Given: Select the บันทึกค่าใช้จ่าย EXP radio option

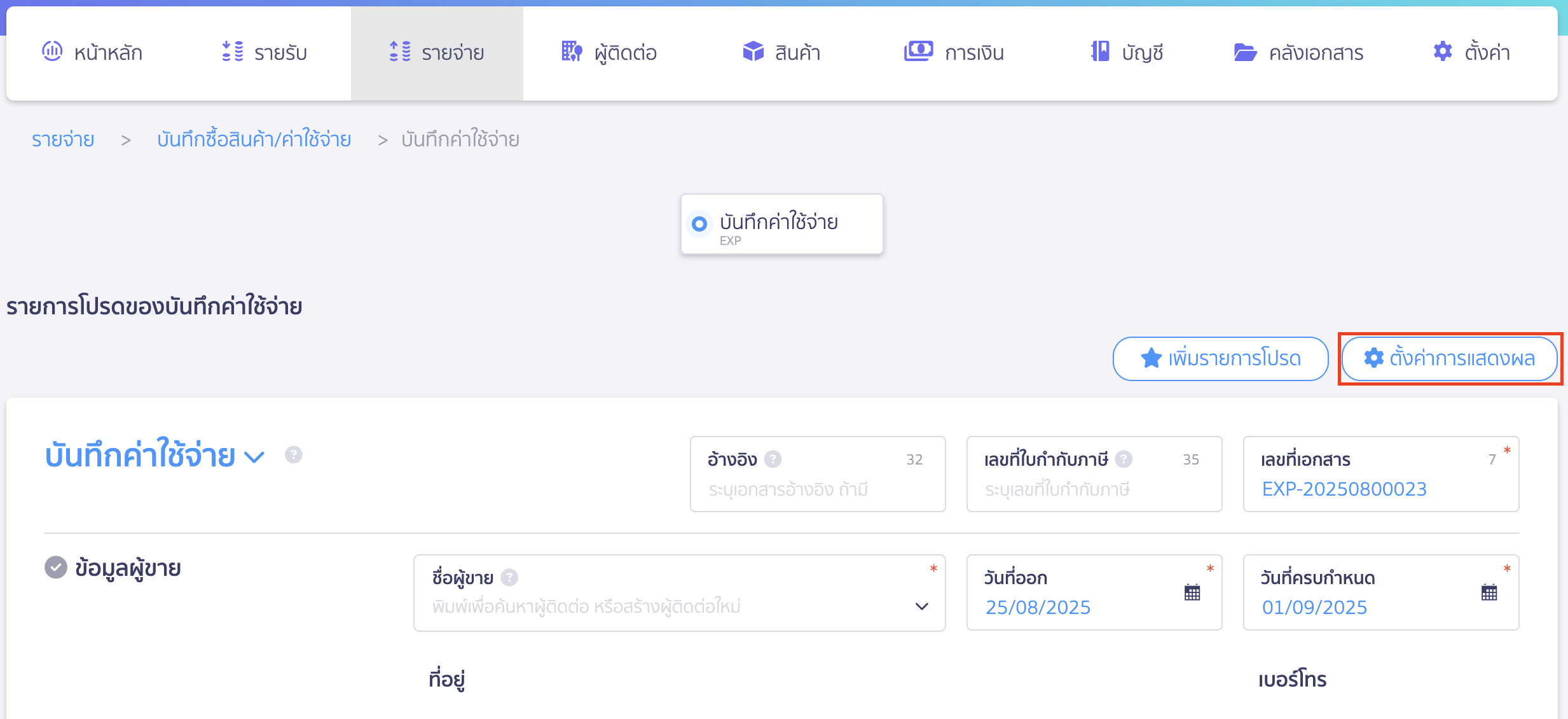Looking at the screenshot, I should 699,224.
